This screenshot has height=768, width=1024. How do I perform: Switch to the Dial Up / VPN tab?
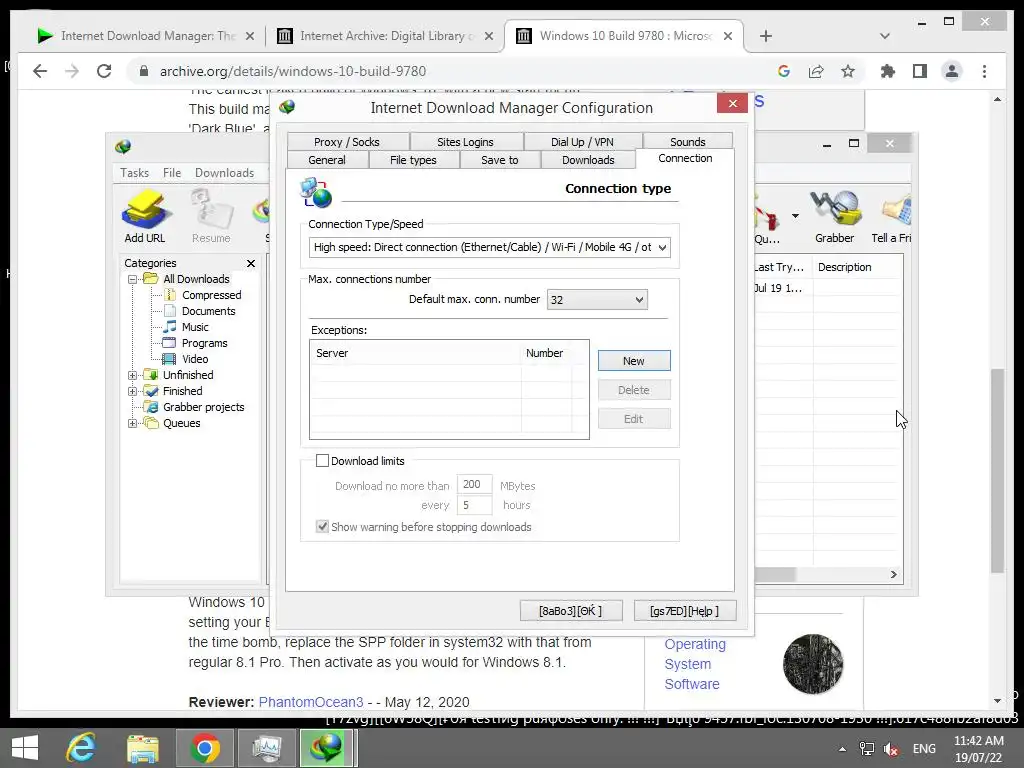[x=582, y=142]
